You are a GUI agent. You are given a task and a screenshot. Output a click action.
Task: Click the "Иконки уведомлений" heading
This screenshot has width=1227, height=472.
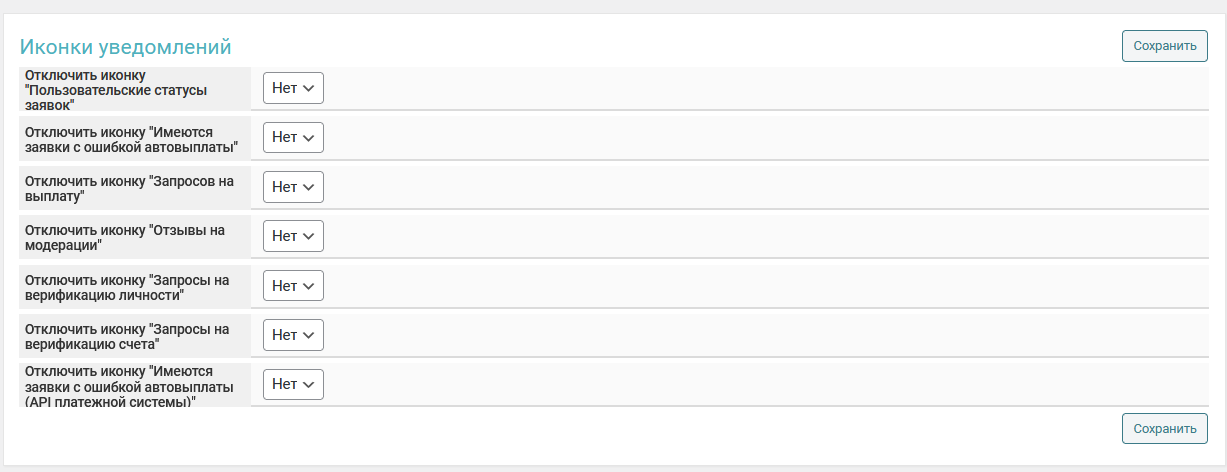pyautogui.click(x=126, y=47)
